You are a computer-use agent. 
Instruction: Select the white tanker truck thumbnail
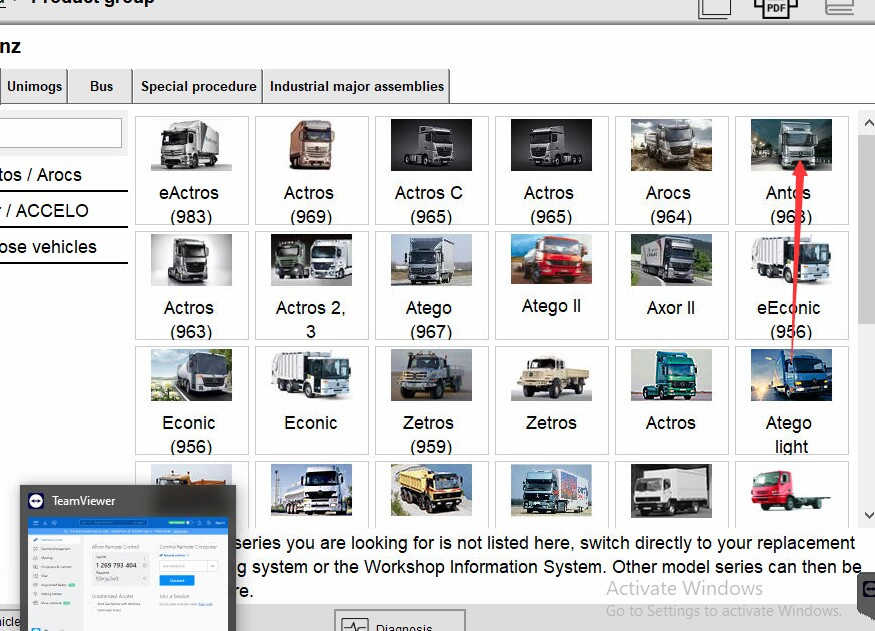coord(311,490)
